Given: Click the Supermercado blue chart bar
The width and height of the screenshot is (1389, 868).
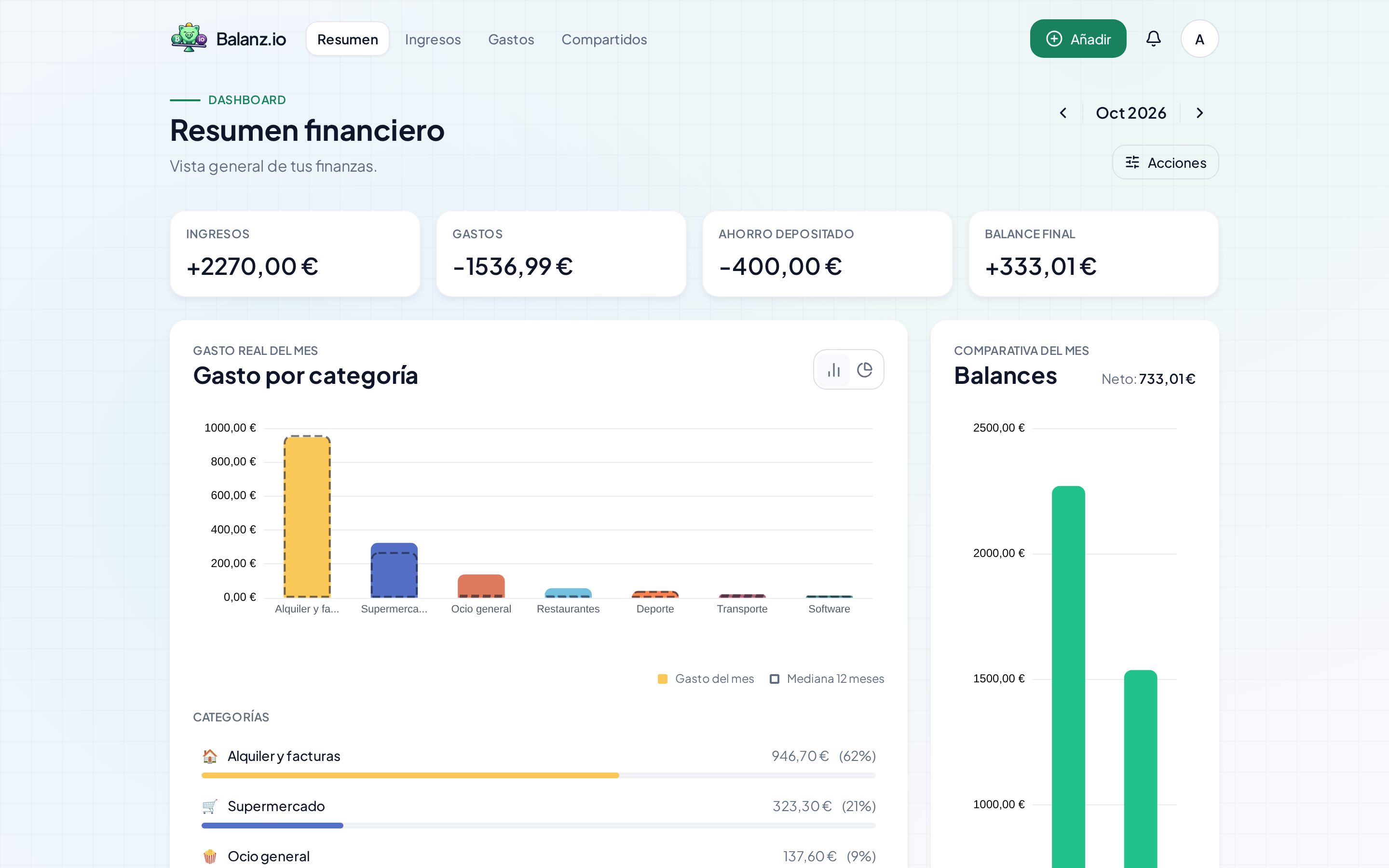Looking at the screenshot, I should pyautogui.click(x=394, y=570).
